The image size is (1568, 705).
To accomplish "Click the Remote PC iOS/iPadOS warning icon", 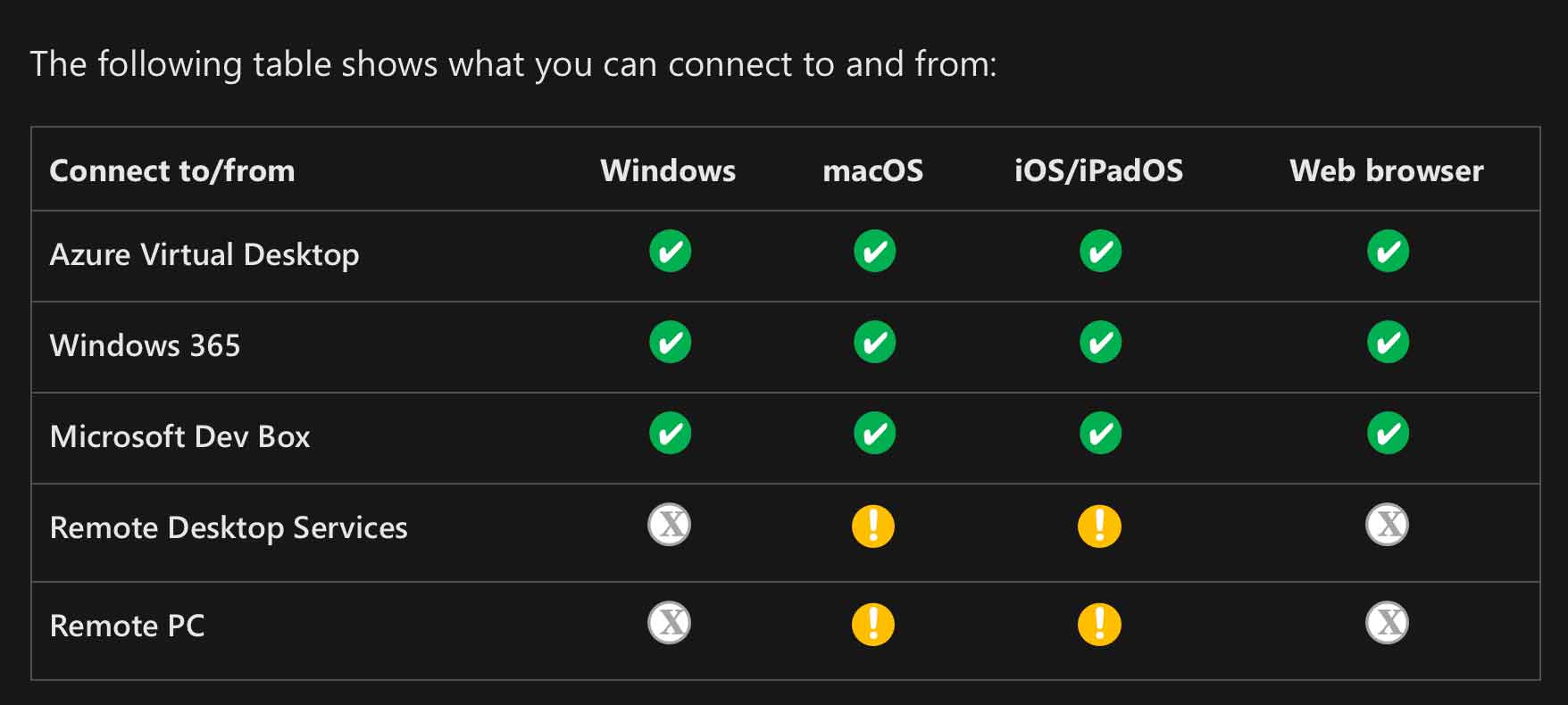I will pos(1099,624).
